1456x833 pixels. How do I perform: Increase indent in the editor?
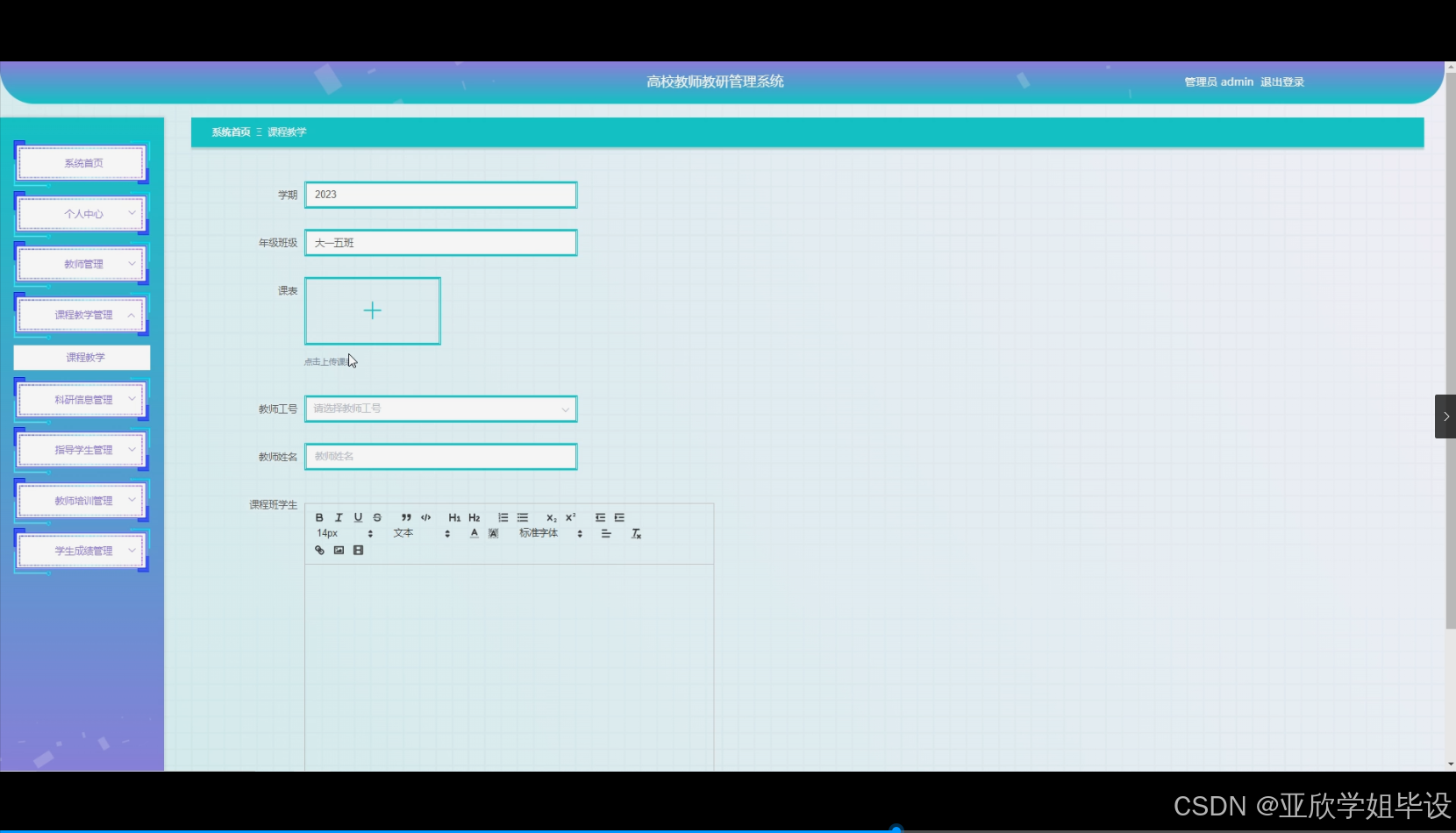coord(619,517)
